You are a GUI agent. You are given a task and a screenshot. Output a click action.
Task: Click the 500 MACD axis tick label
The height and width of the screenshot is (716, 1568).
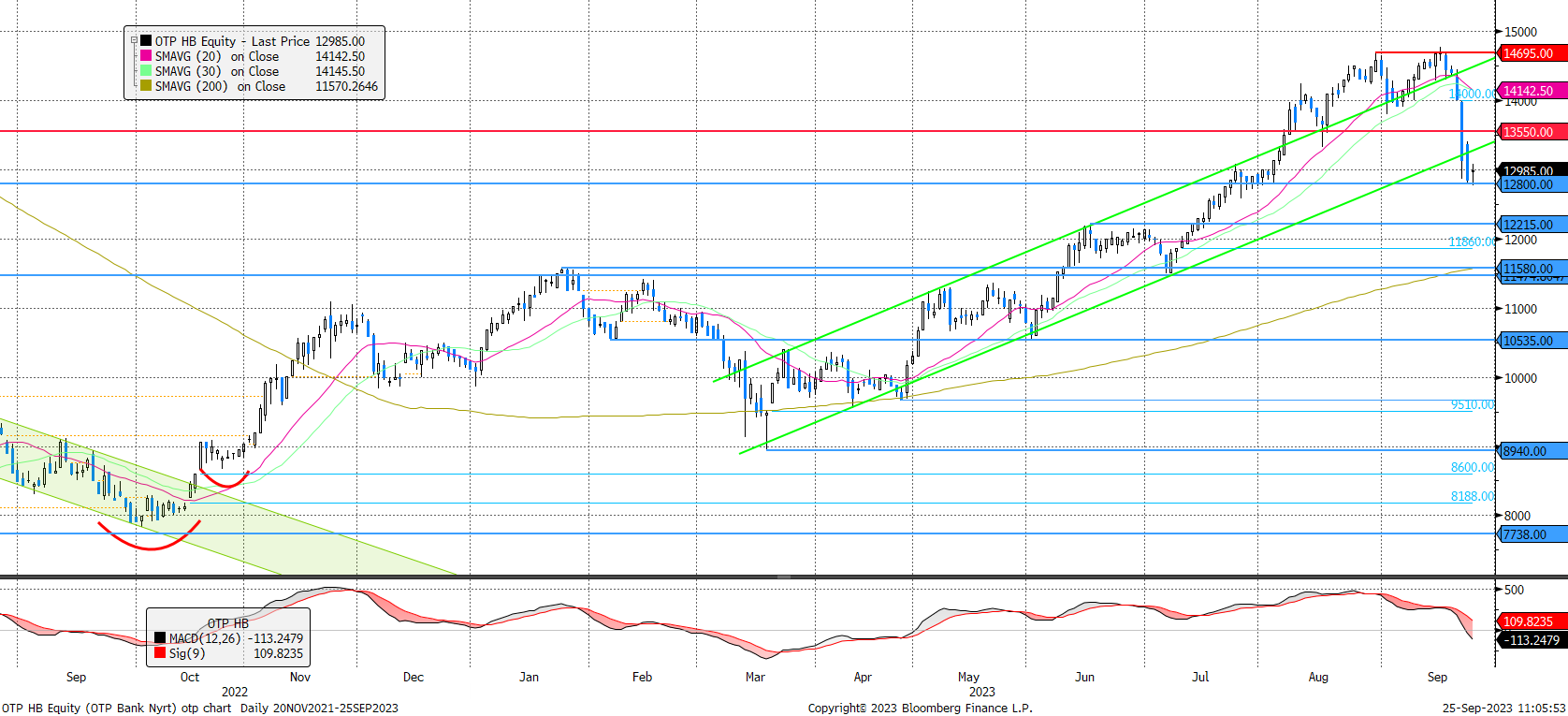1514,590
